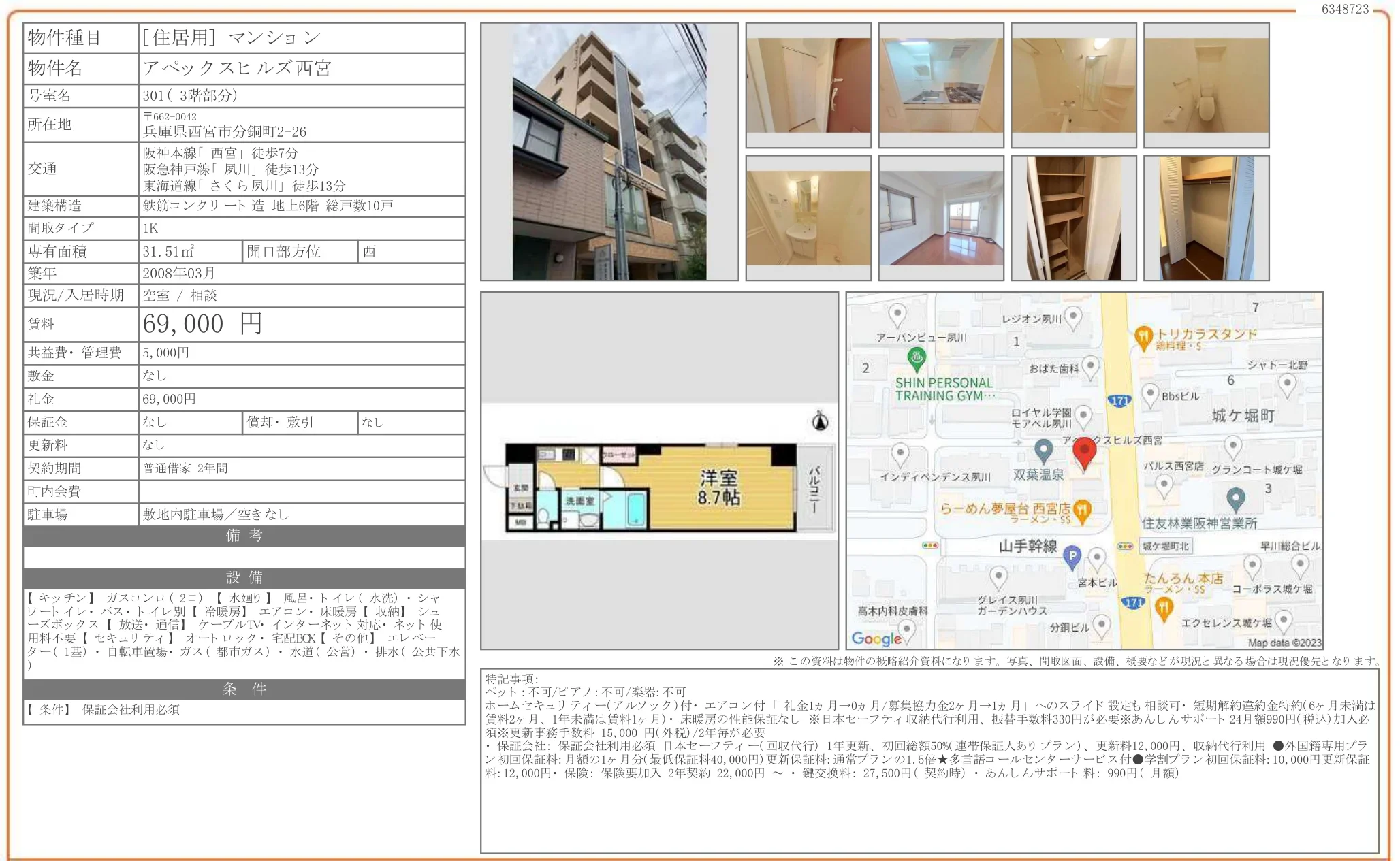This screenshot has width=1400, height=861.
Task: Click the らーめん夢屋台 西宮店 restaurant pin
Action: 1082,510
